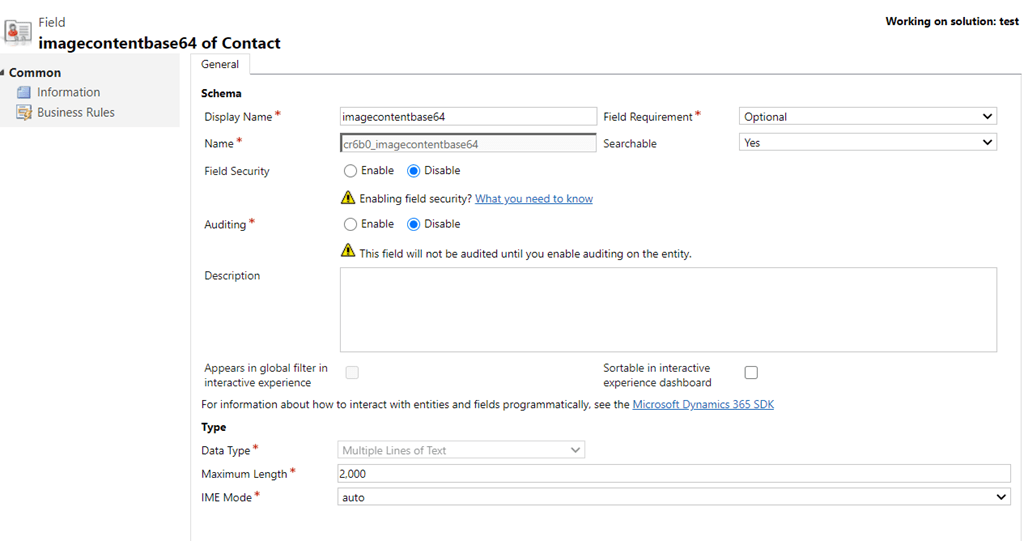Open Information in the Common navigation
The width and height of the screenshot is (1024, 541).
click(x=68, y=92)
